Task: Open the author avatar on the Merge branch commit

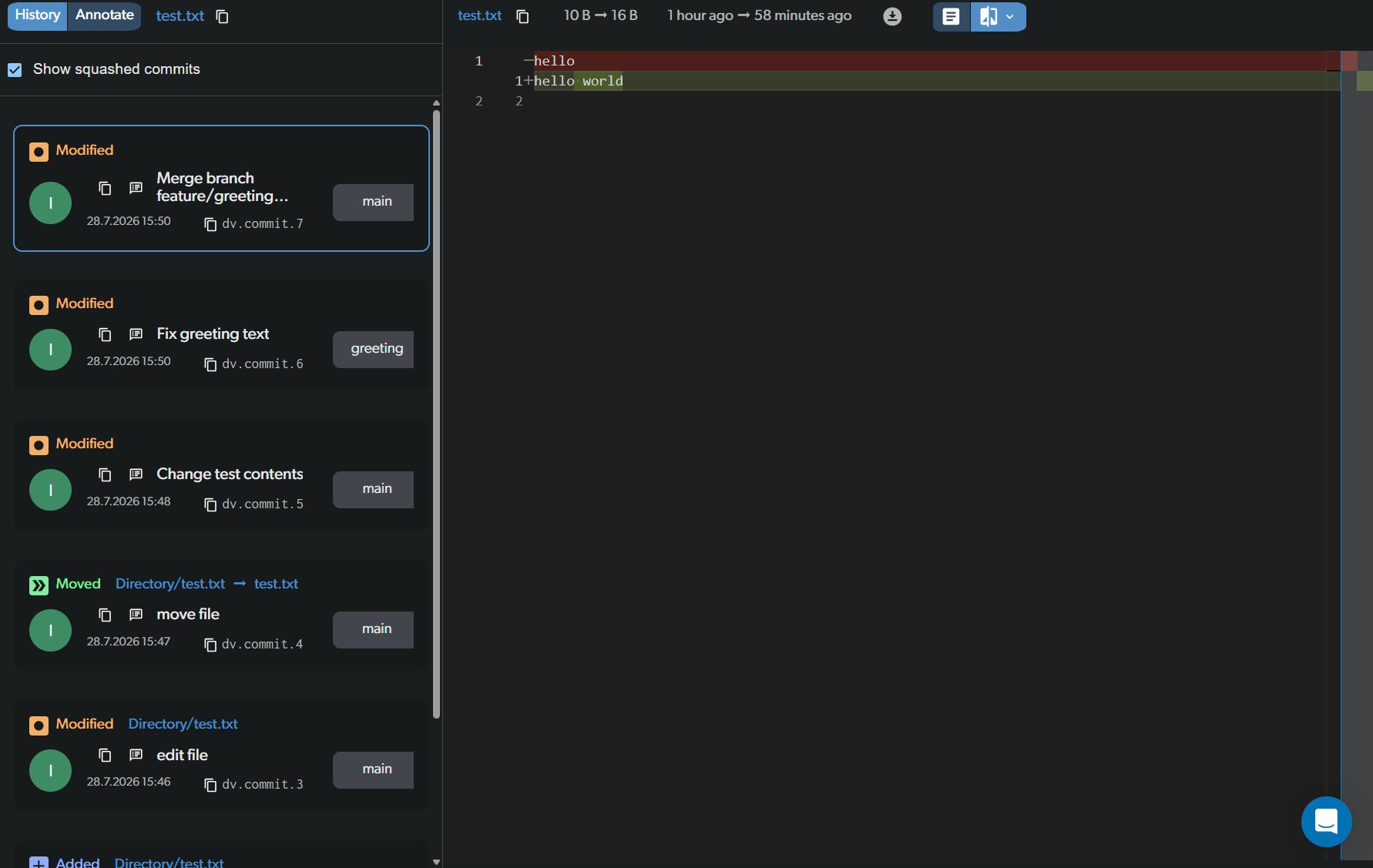Action: point(51,203)
